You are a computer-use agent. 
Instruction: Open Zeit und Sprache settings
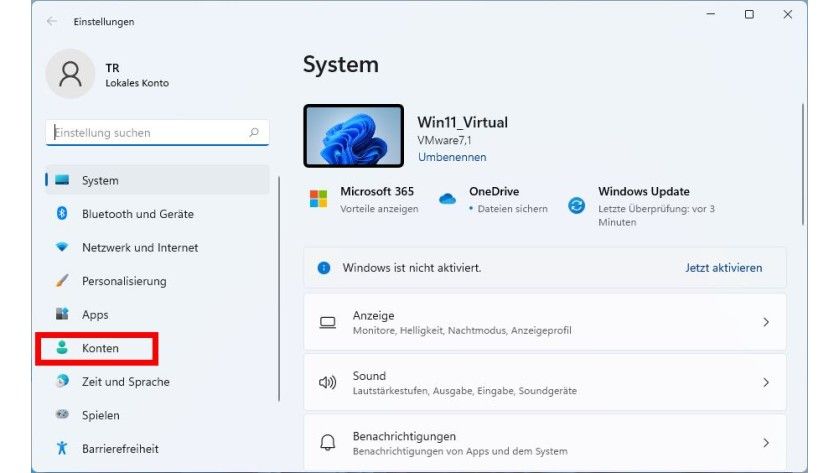click(157, 381)
